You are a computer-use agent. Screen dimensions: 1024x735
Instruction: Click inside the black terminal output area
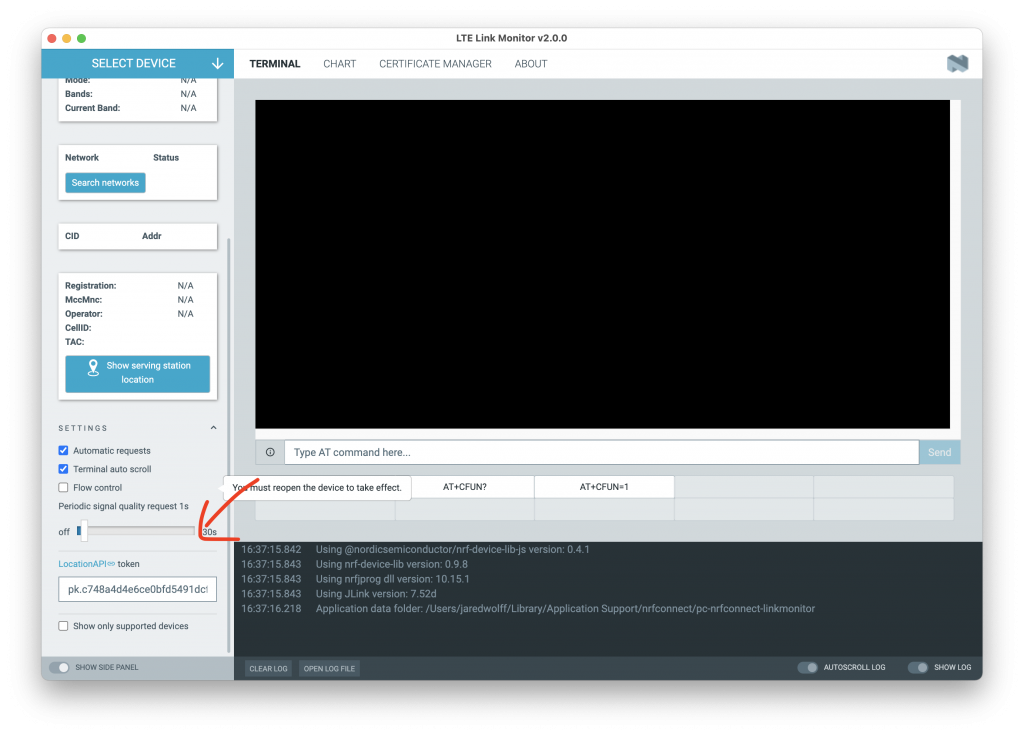pos(602,264)
